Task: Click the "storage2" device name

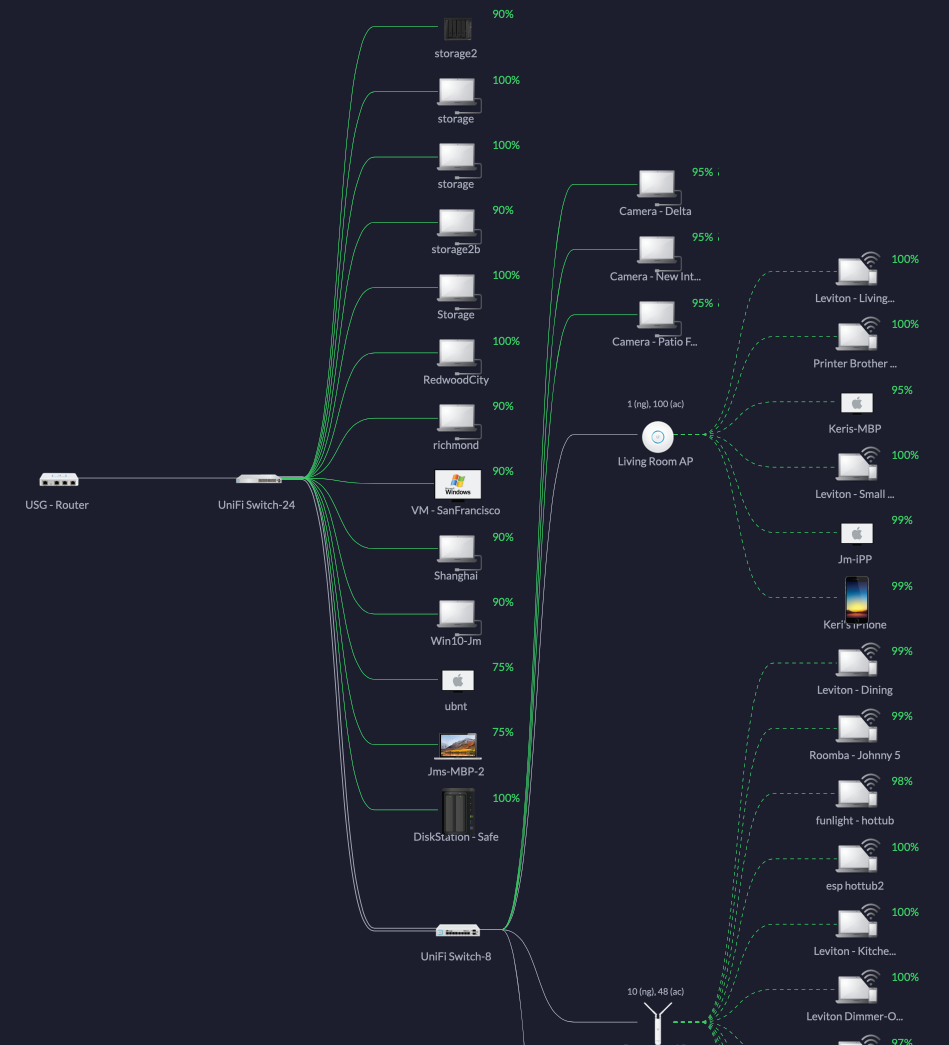Action: point(456,54)
